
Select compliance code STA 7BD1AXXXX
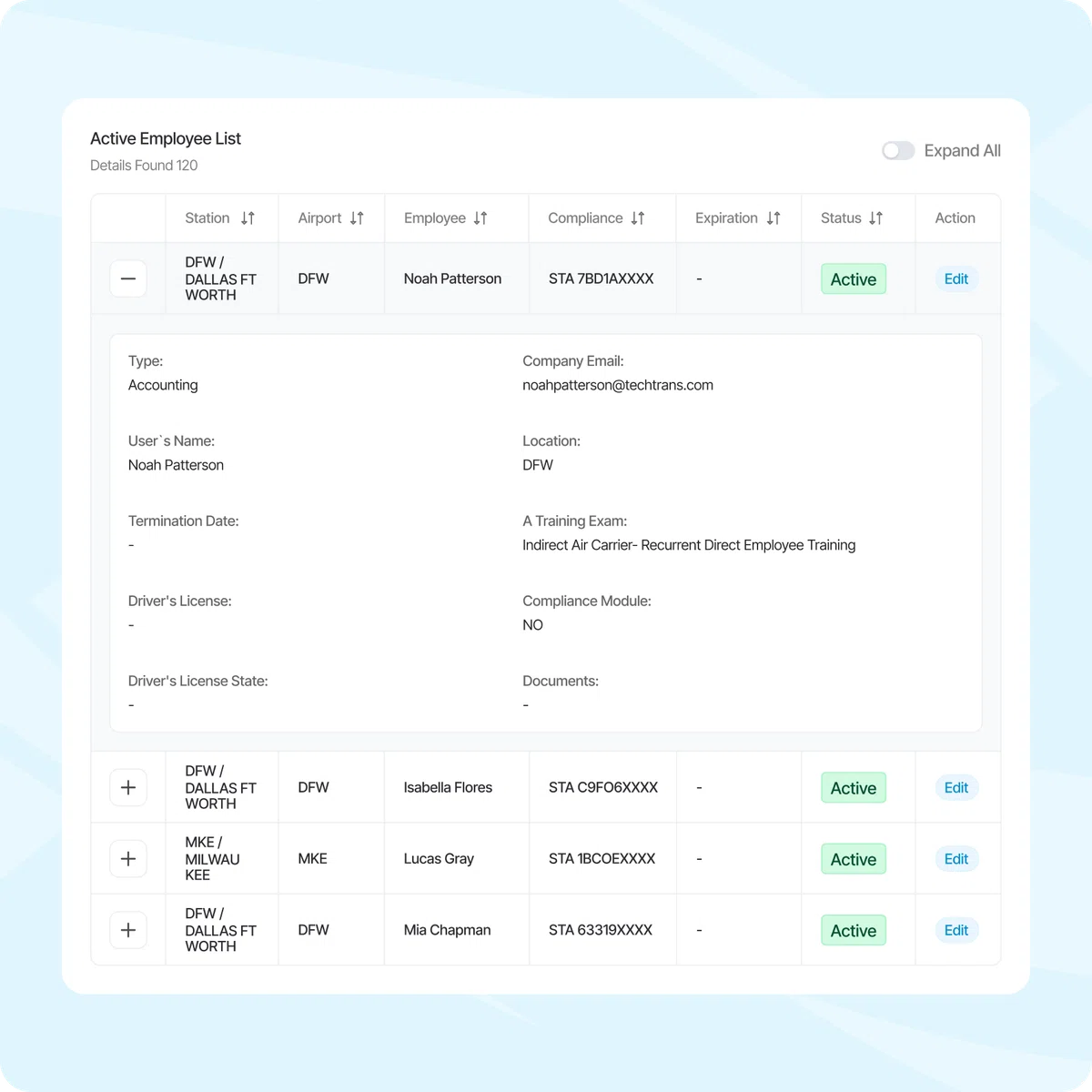602,278
